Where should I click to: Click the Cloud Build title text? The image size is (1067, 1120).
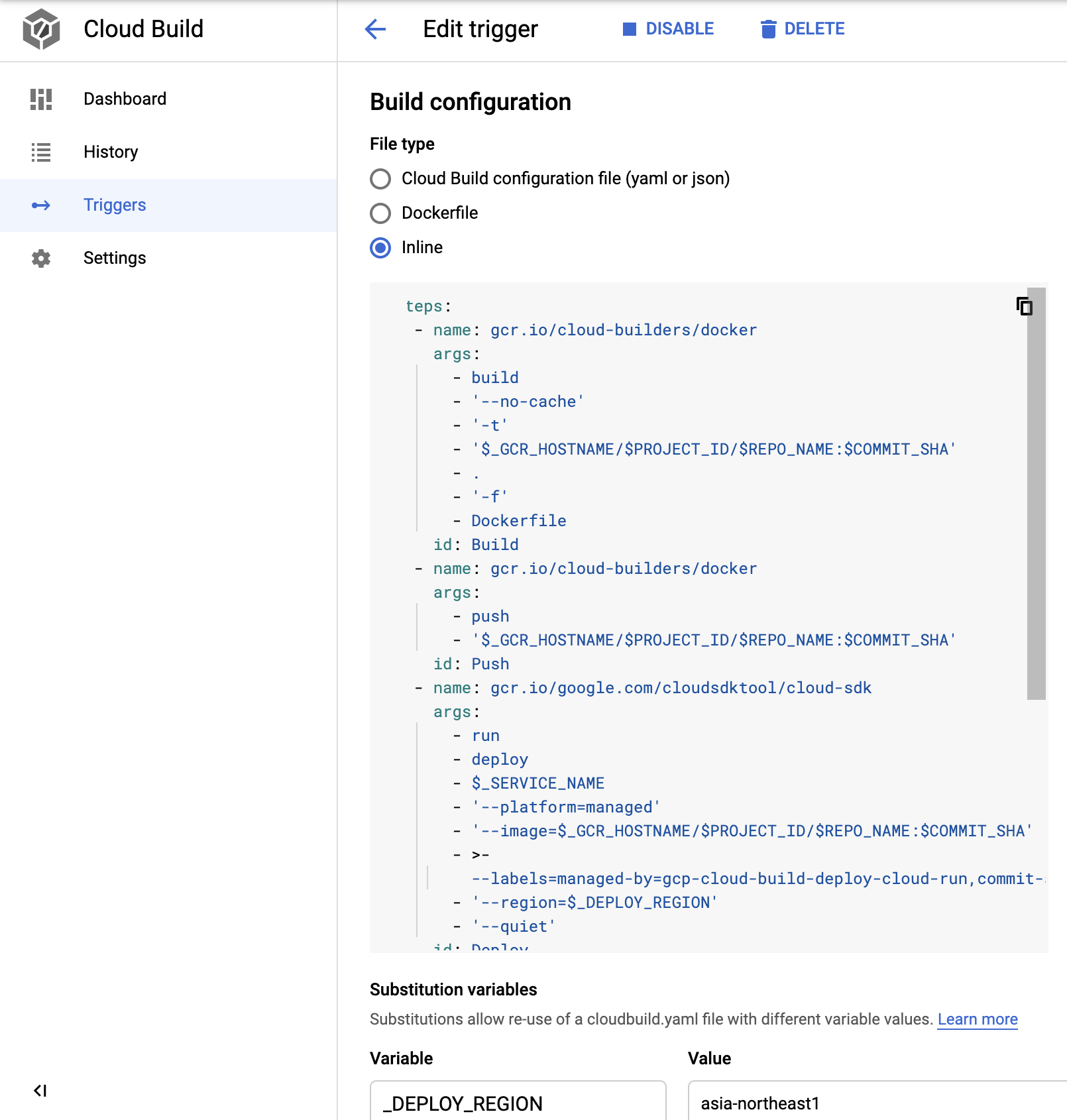click(x=143, y=29)
